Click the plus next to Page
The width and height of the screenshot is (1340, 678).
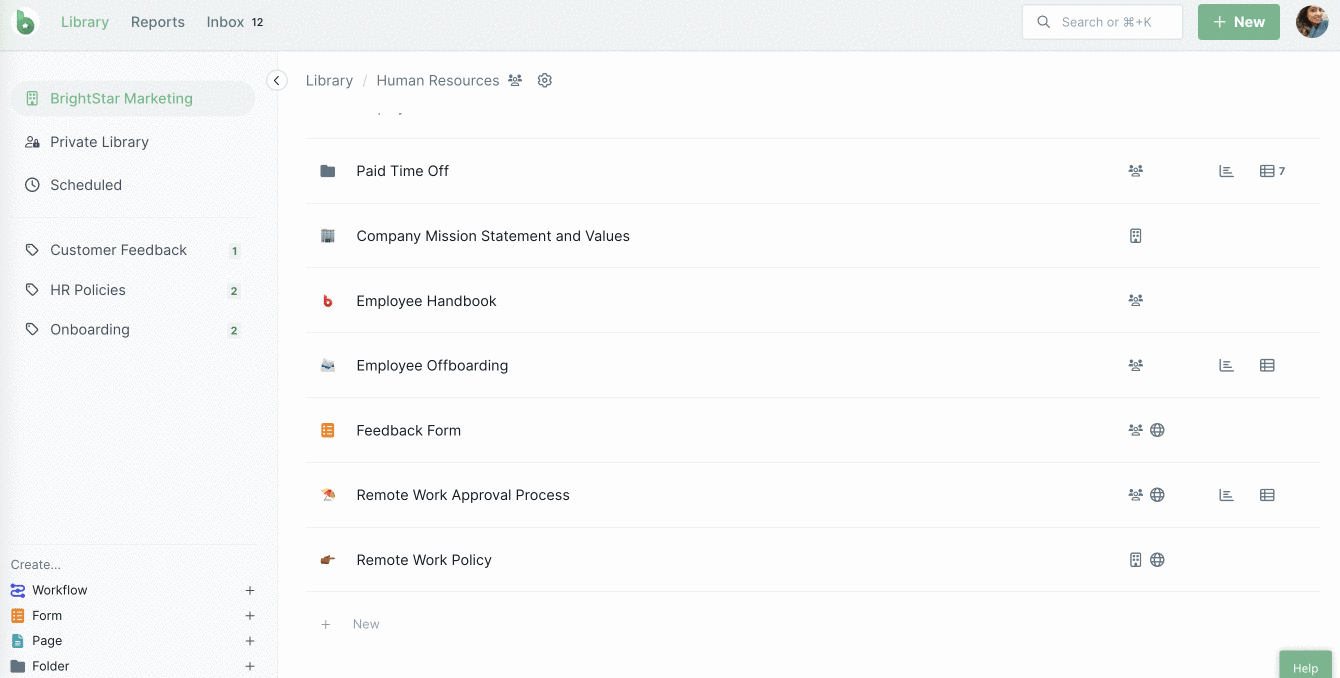250,641
